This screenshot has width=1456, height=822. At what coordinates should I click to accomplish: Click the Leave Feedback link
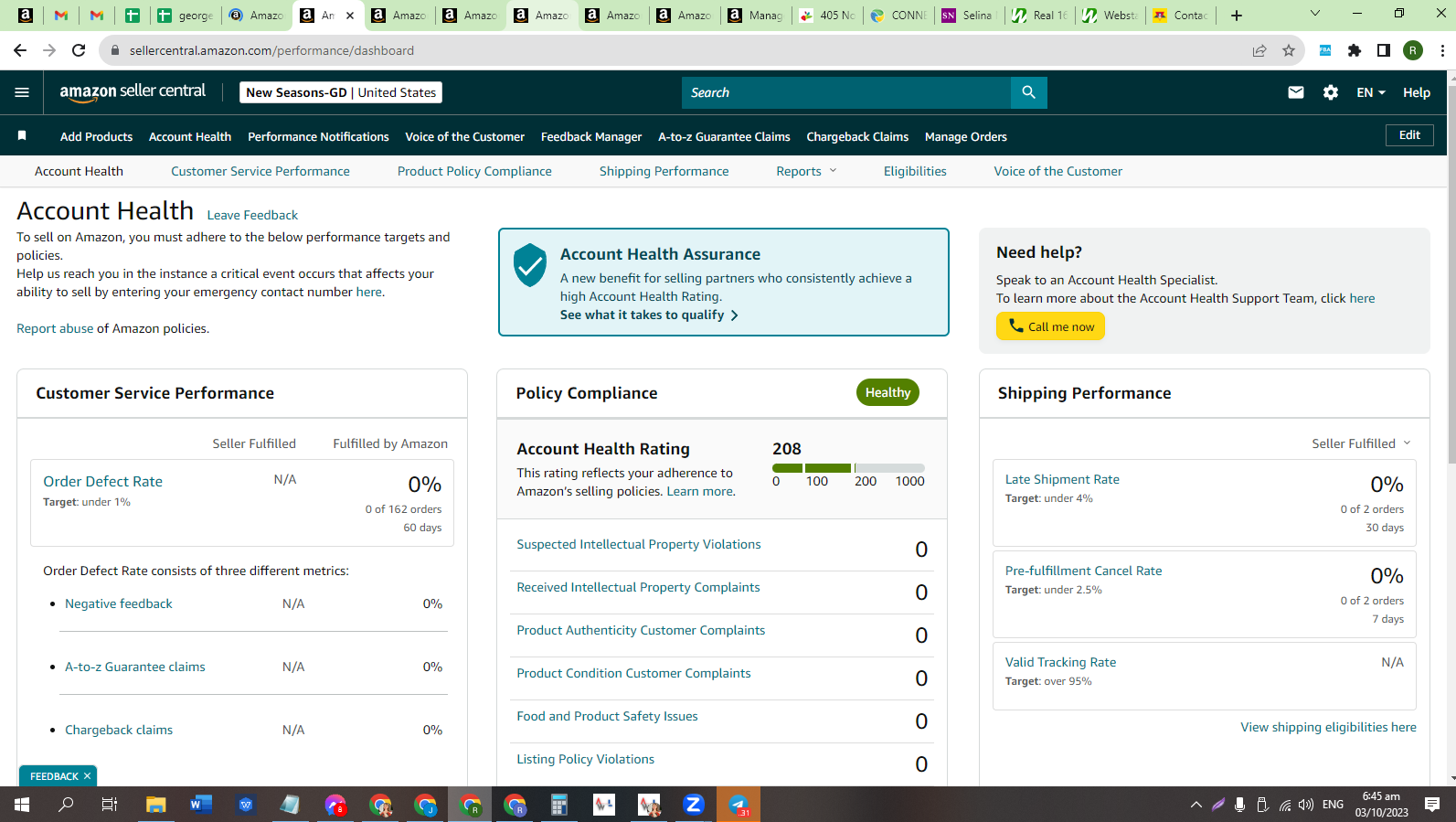coord(252,215)
